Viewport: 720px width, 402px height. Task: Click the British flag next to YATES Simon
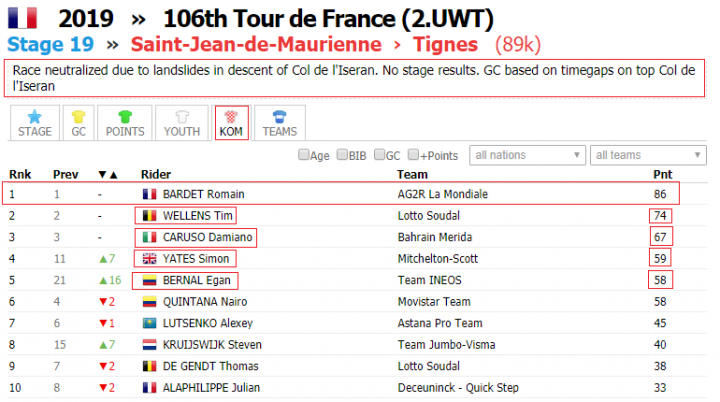coord(149,259)
